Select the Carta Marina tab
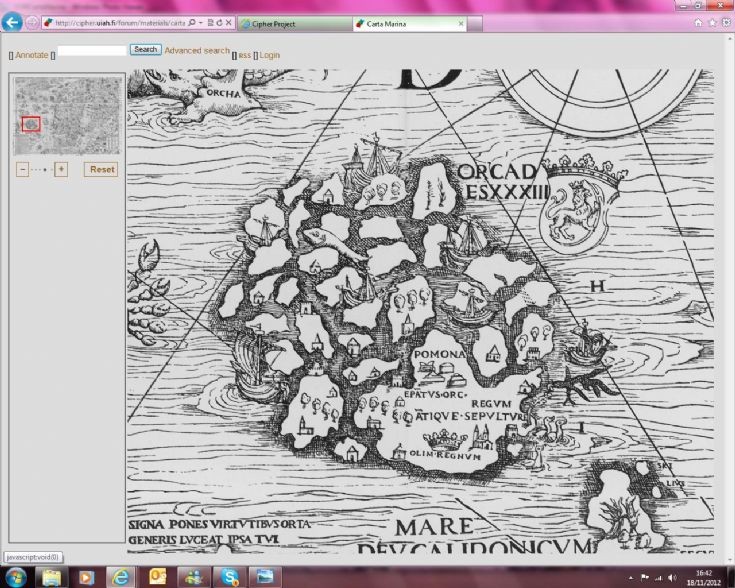 point(409,23)
